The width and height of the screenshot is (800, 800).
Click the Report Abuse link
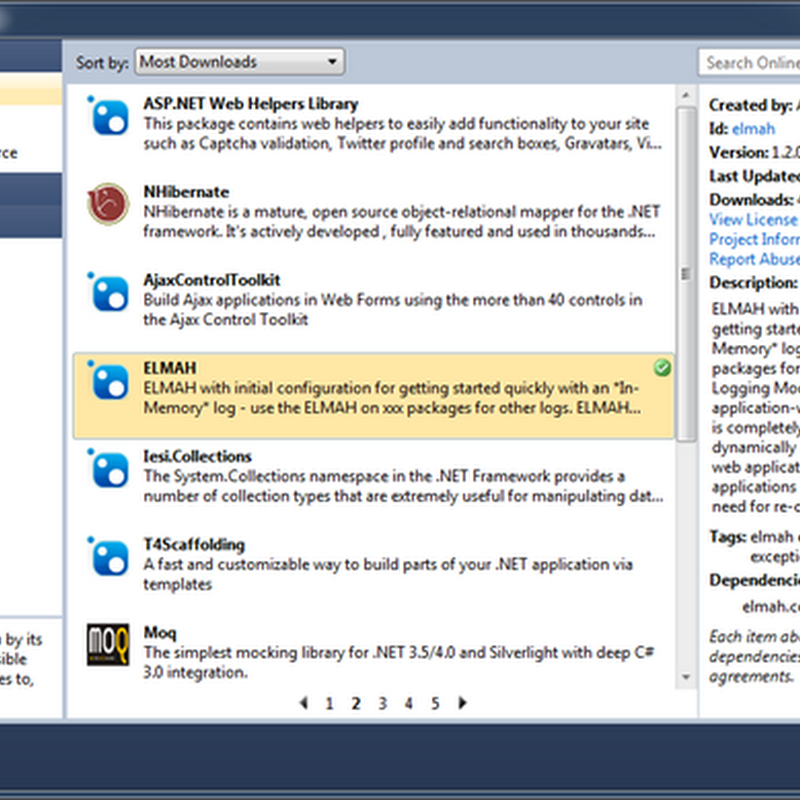(754, 259)
